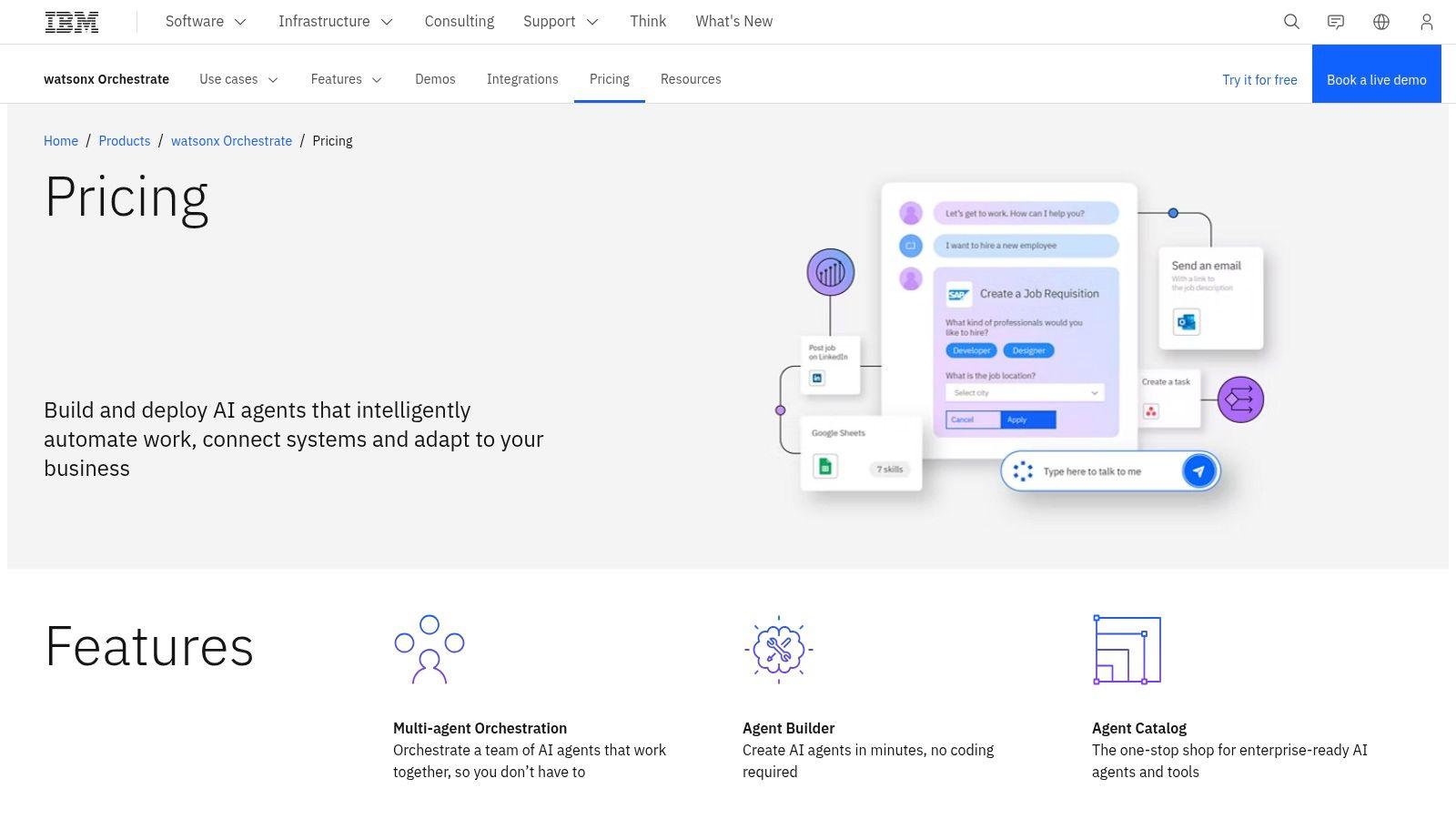Select the Developer chip
The height and width of the screenshot is (819, 1456).
pos(972,350)
